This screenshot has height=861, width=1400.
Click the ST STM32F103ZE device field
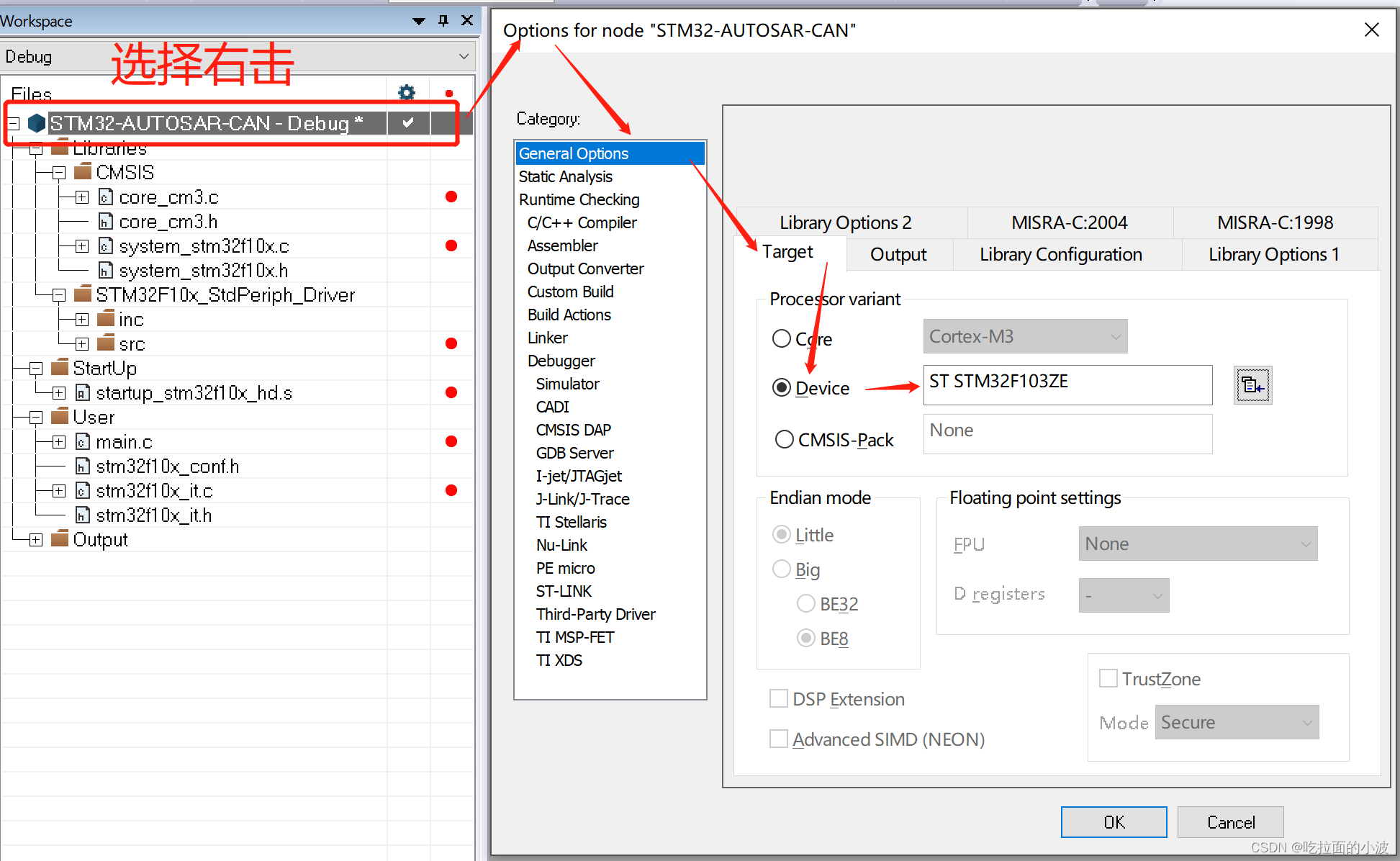1067,384
